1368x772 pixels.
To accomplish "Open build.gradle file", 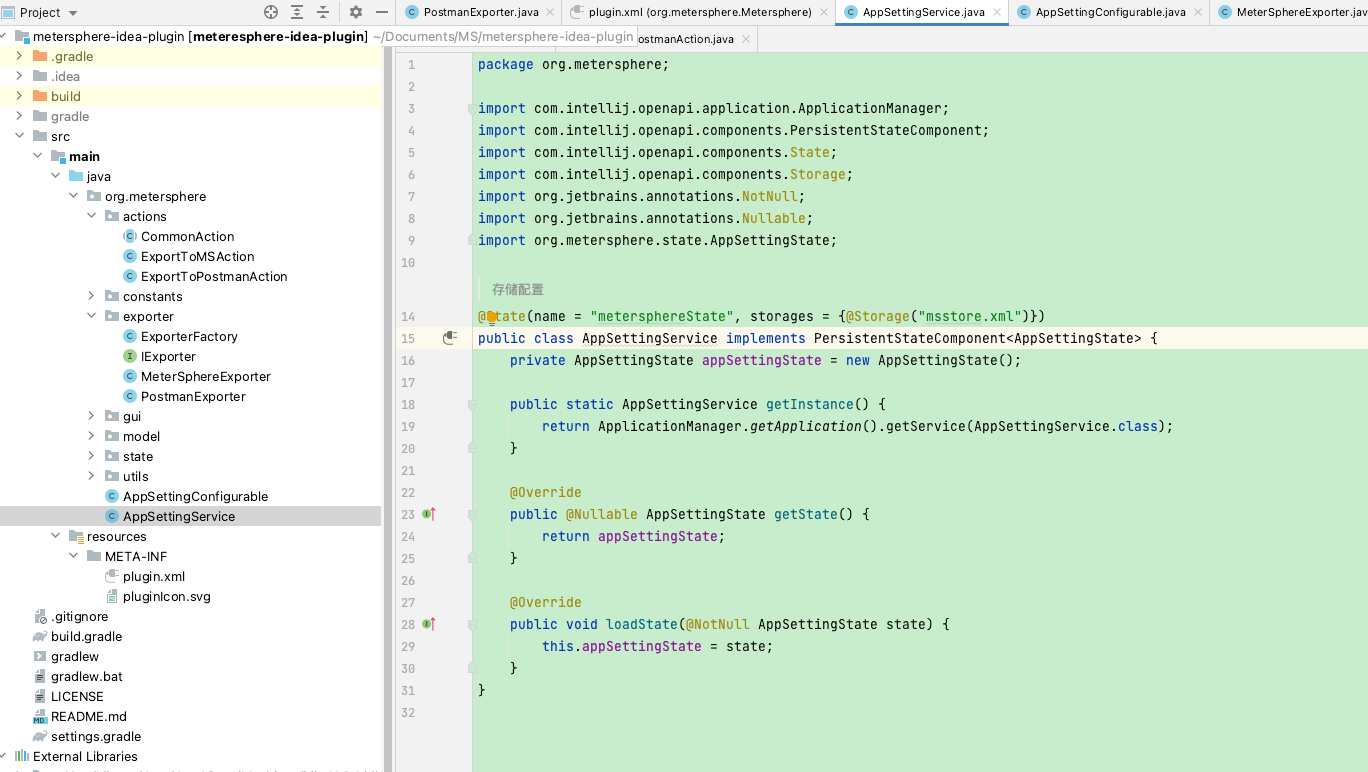I will [x=86, y=636].
